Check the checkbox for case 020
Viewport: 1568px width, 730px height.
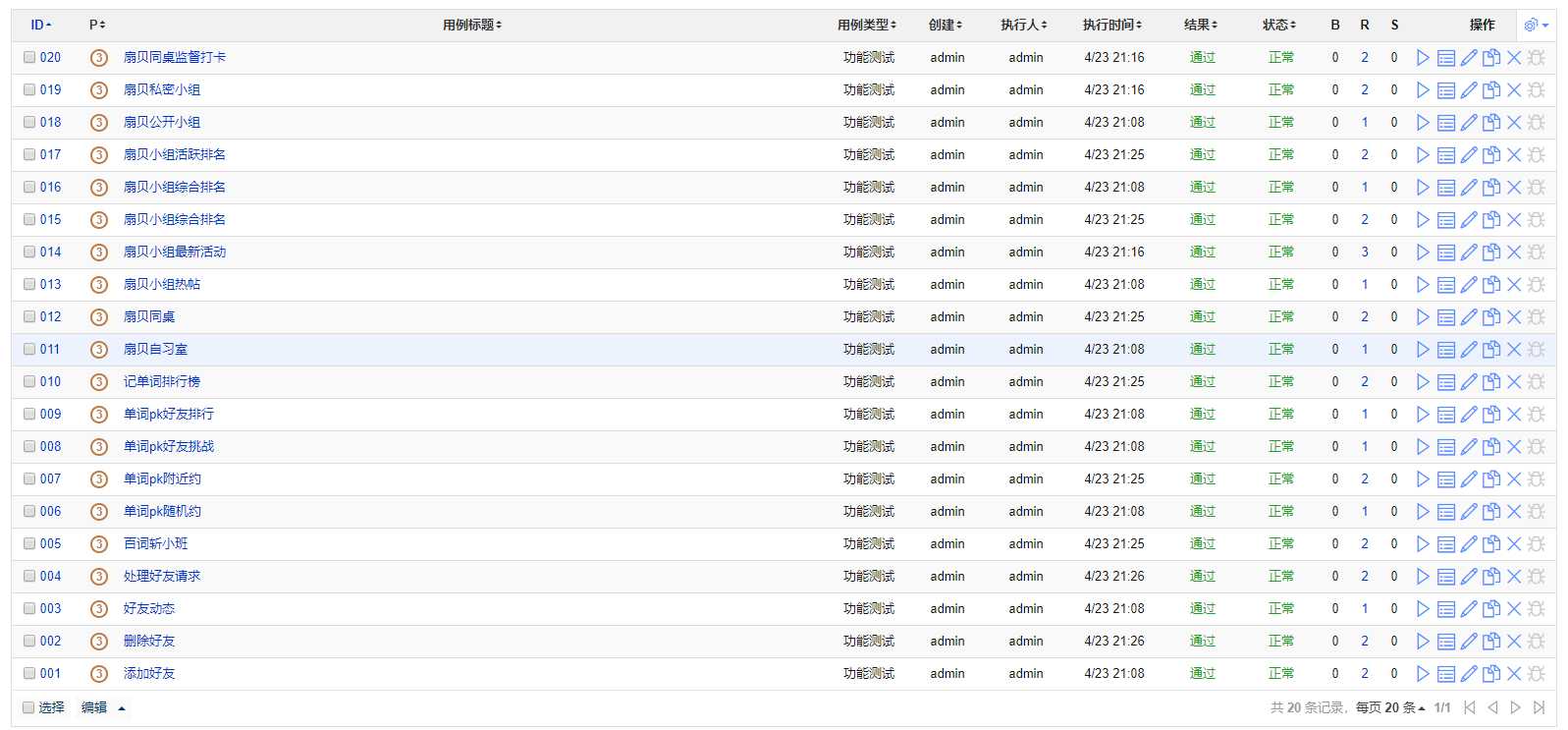(29, 57)
